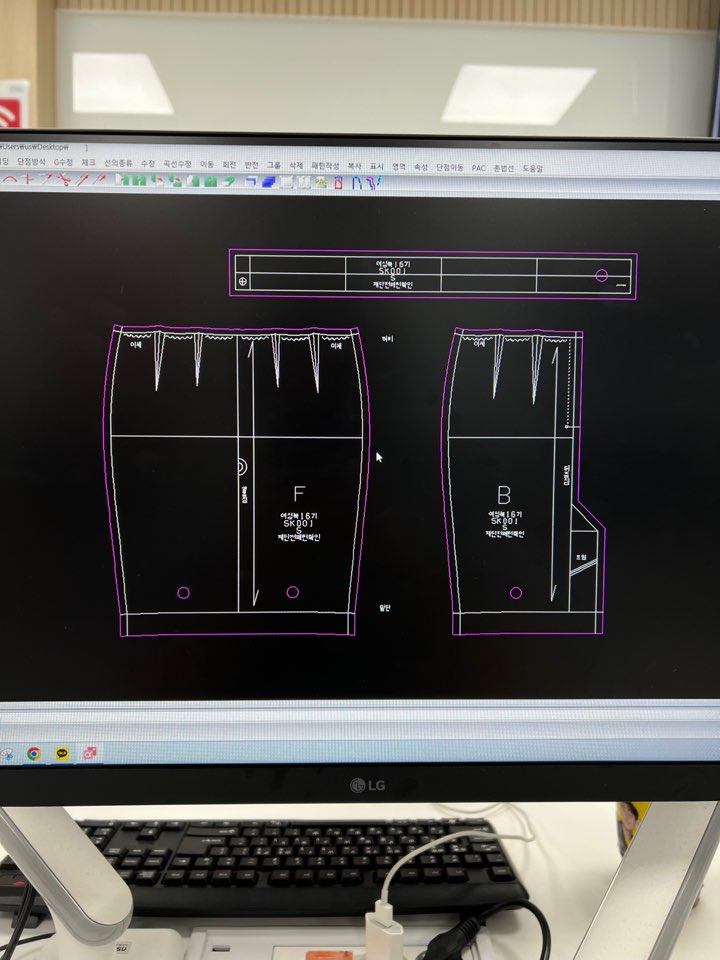Click the red curve tool icon in toolbar
The height and width of the screenshot is (960, 720).
click(10, 181)
